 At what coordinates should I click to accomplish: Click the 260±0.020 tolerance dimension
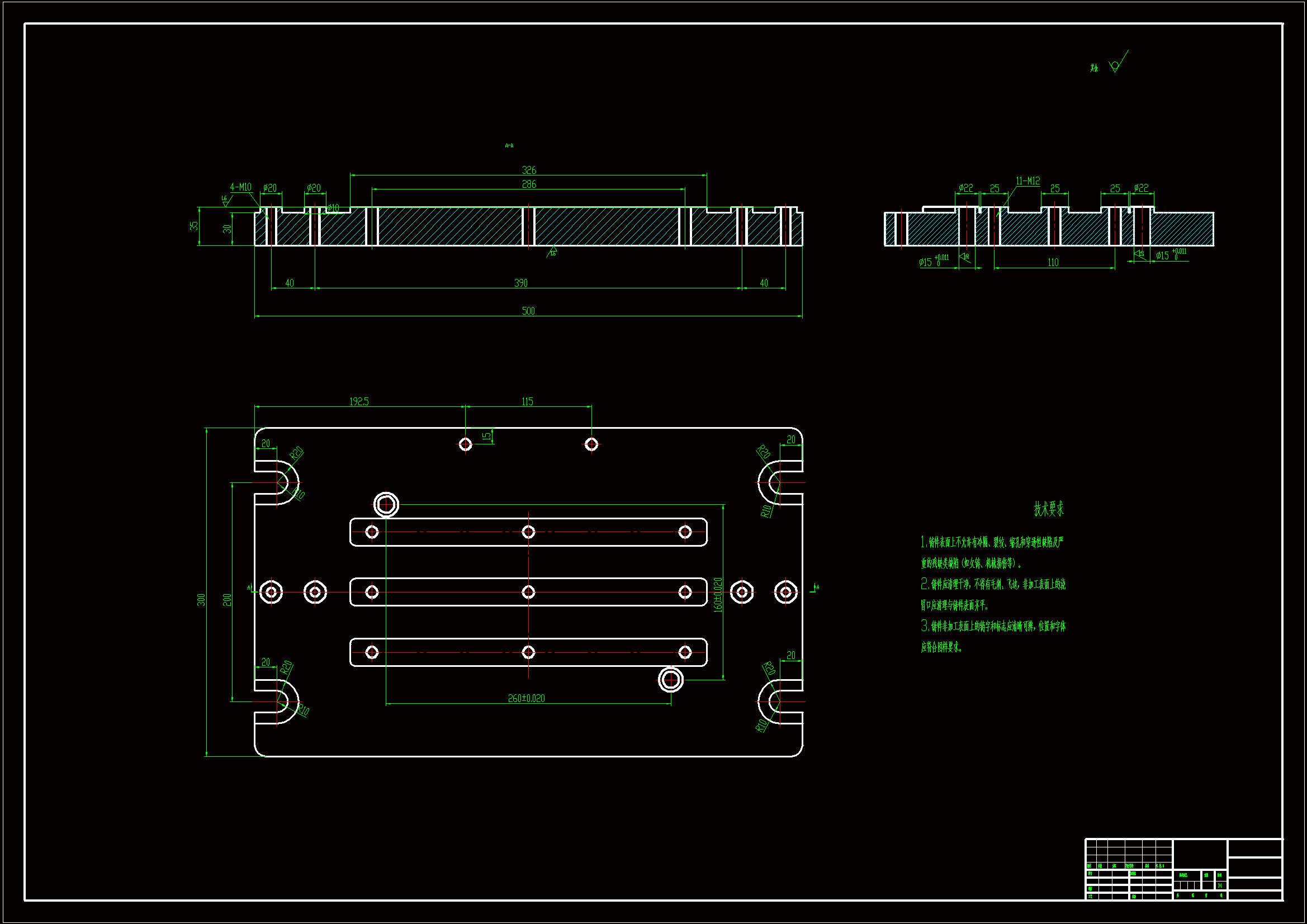pos(526,698)
